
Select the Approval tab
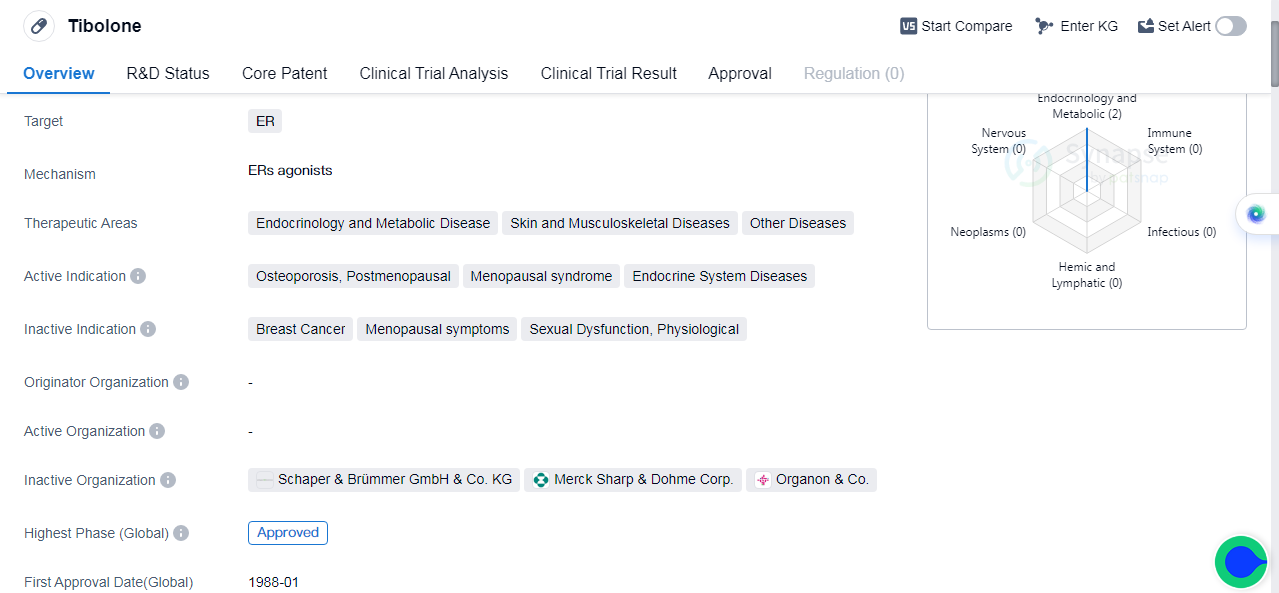click(x=740, y=73)
